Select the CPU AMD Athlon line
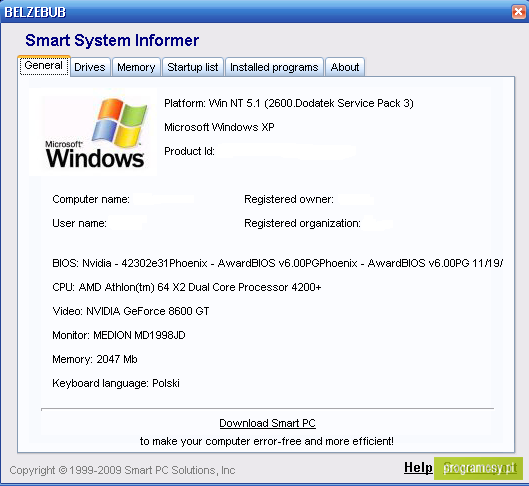The image size is (529, 486). click(x=187, y=287)
